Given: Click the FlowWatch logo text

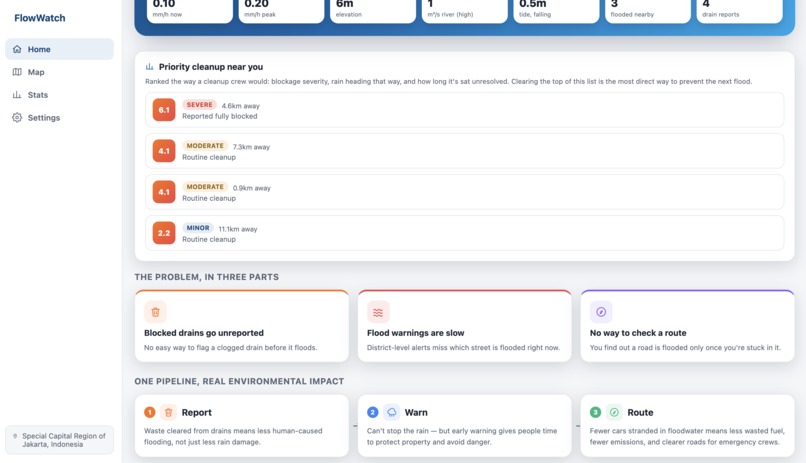Looking at the screenshot, I should coord(40,18).
